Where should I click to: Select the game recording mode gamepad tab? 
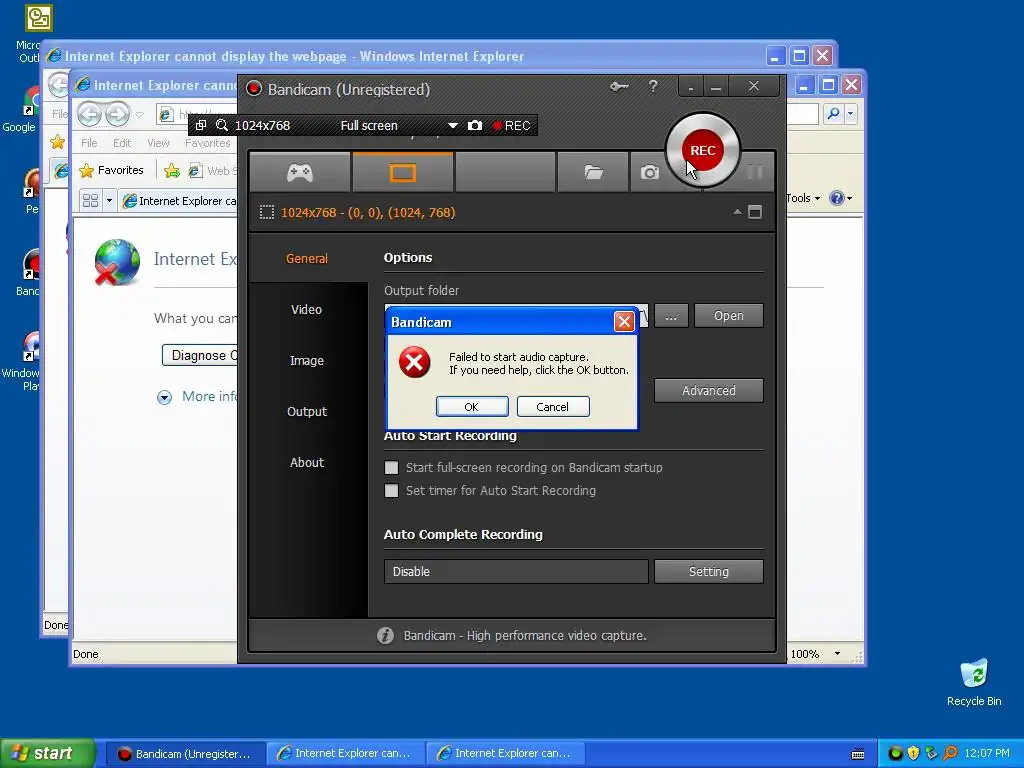[300, 172]
